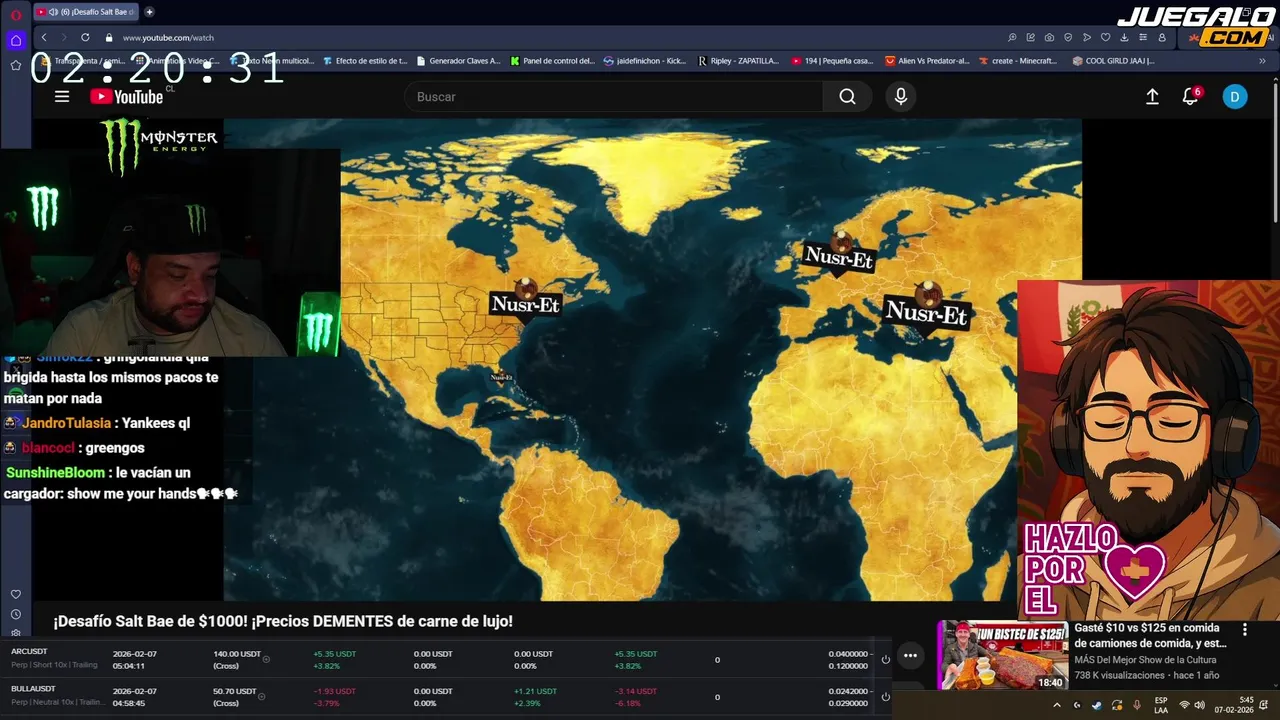Open 'Ripley - ZAPATILLA...' bookmark
Screen dimensions: 1280x720
(x=738, y=60)
